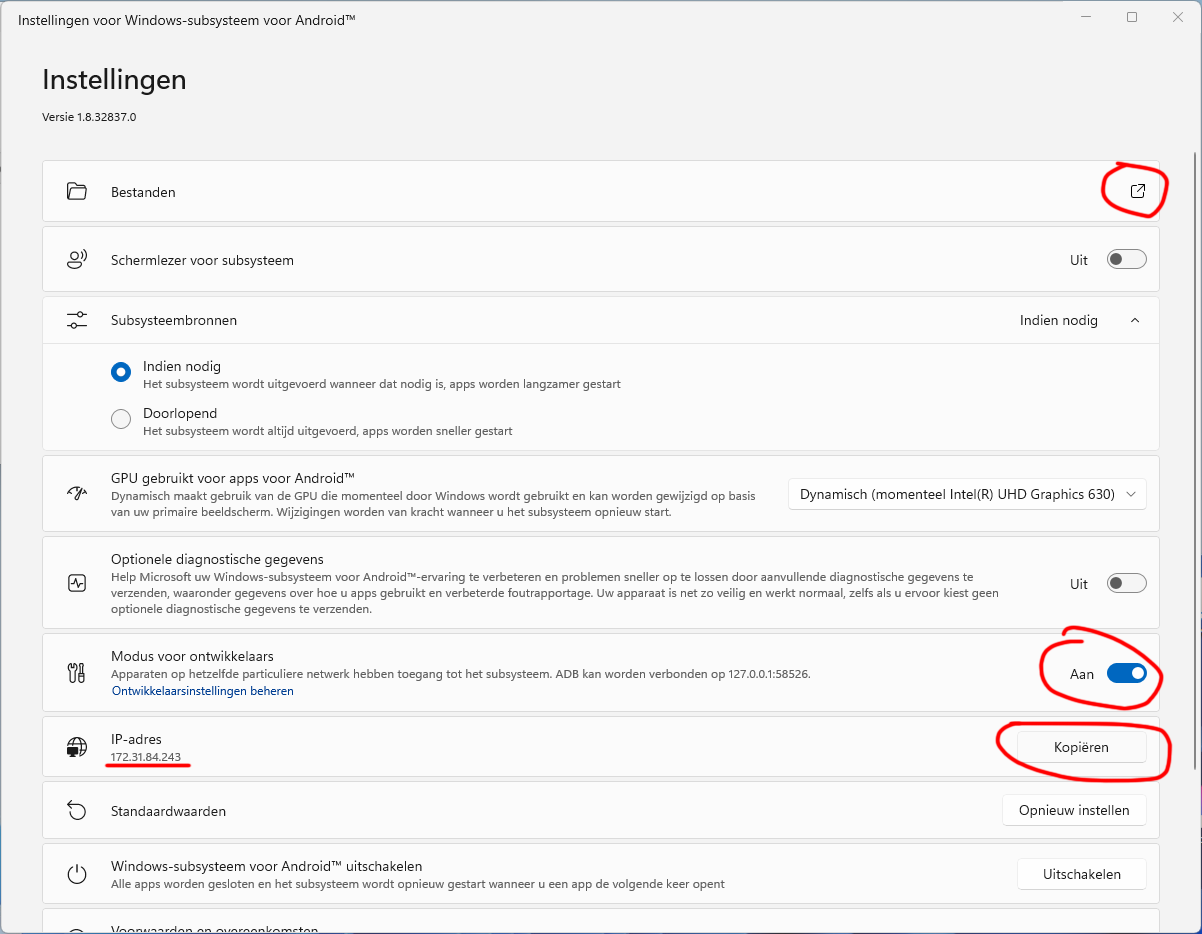Click the Bestanden folder icon
This screenshot has height=934, width=1202.
tap(77, 191)
